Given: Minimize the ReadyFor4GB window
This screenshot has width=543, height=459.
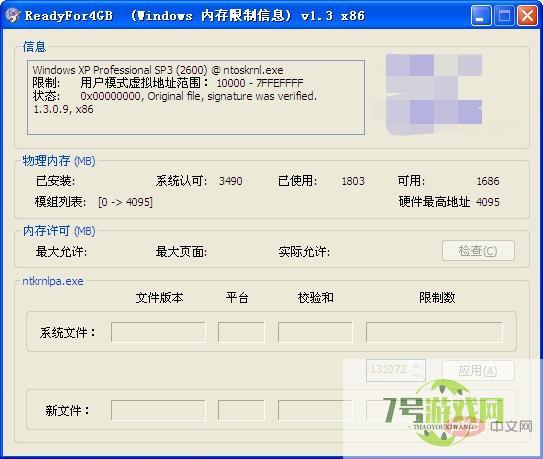Looking at the screenshot, I should click(481, 16).
